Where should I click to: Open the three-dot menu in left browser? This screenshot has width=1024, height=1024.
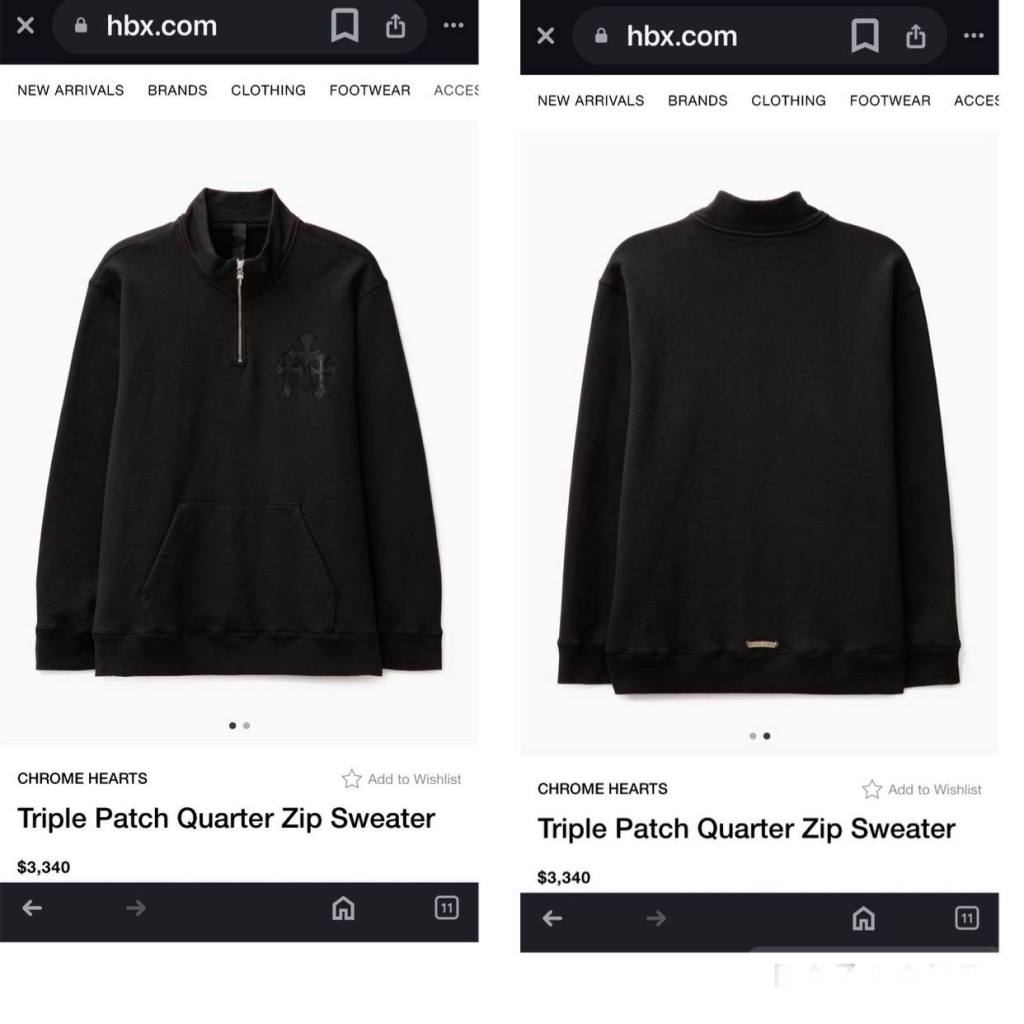pos(453,25)
